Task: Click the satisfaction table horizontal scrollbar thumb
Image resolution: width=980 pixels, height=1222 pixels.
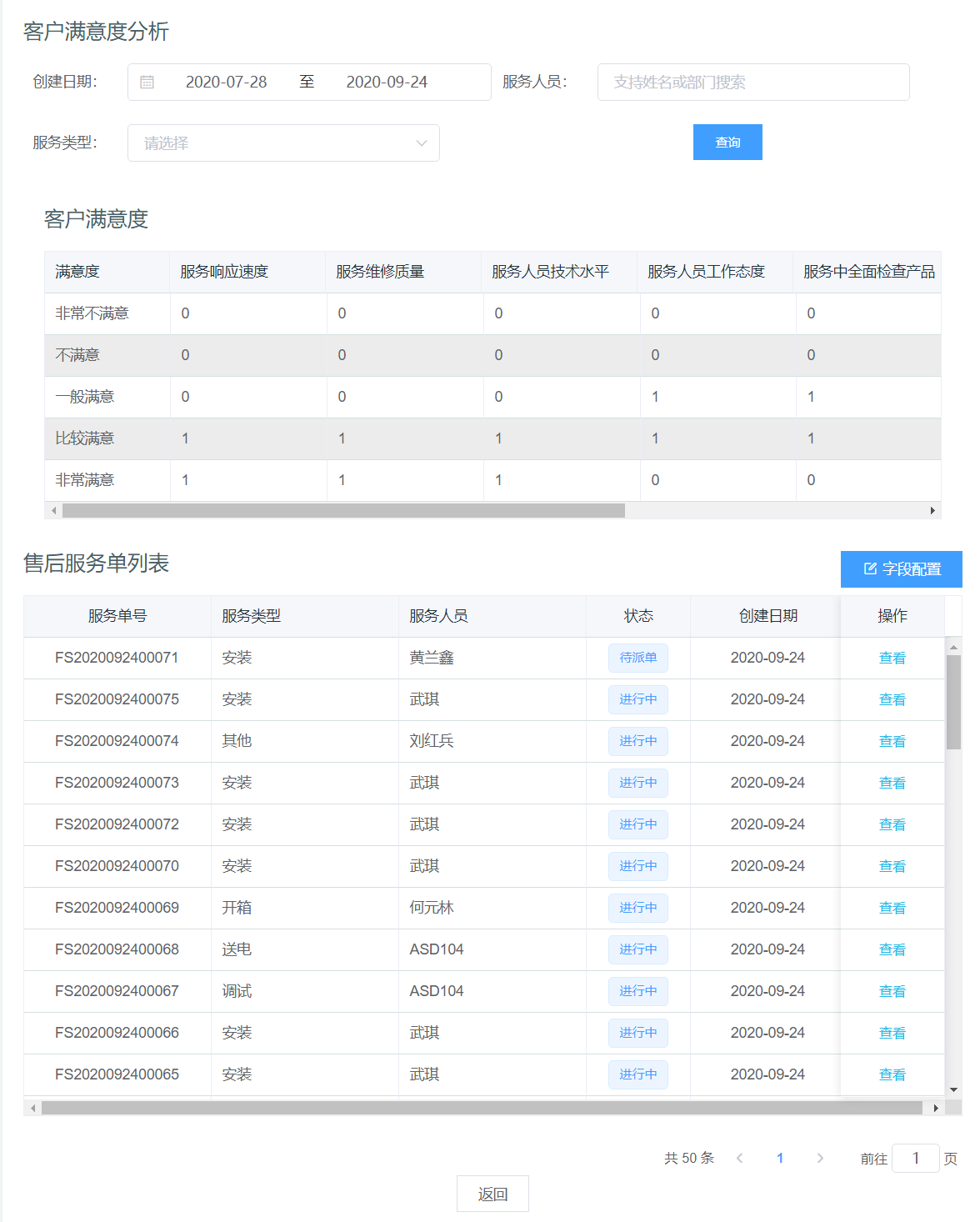Action: [343, 510]
